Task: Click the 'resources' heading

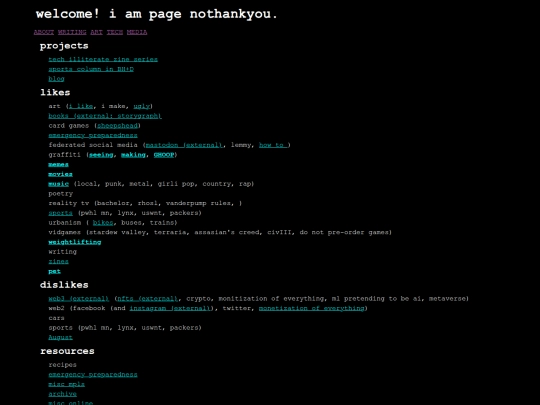Action: coord(67,351)
